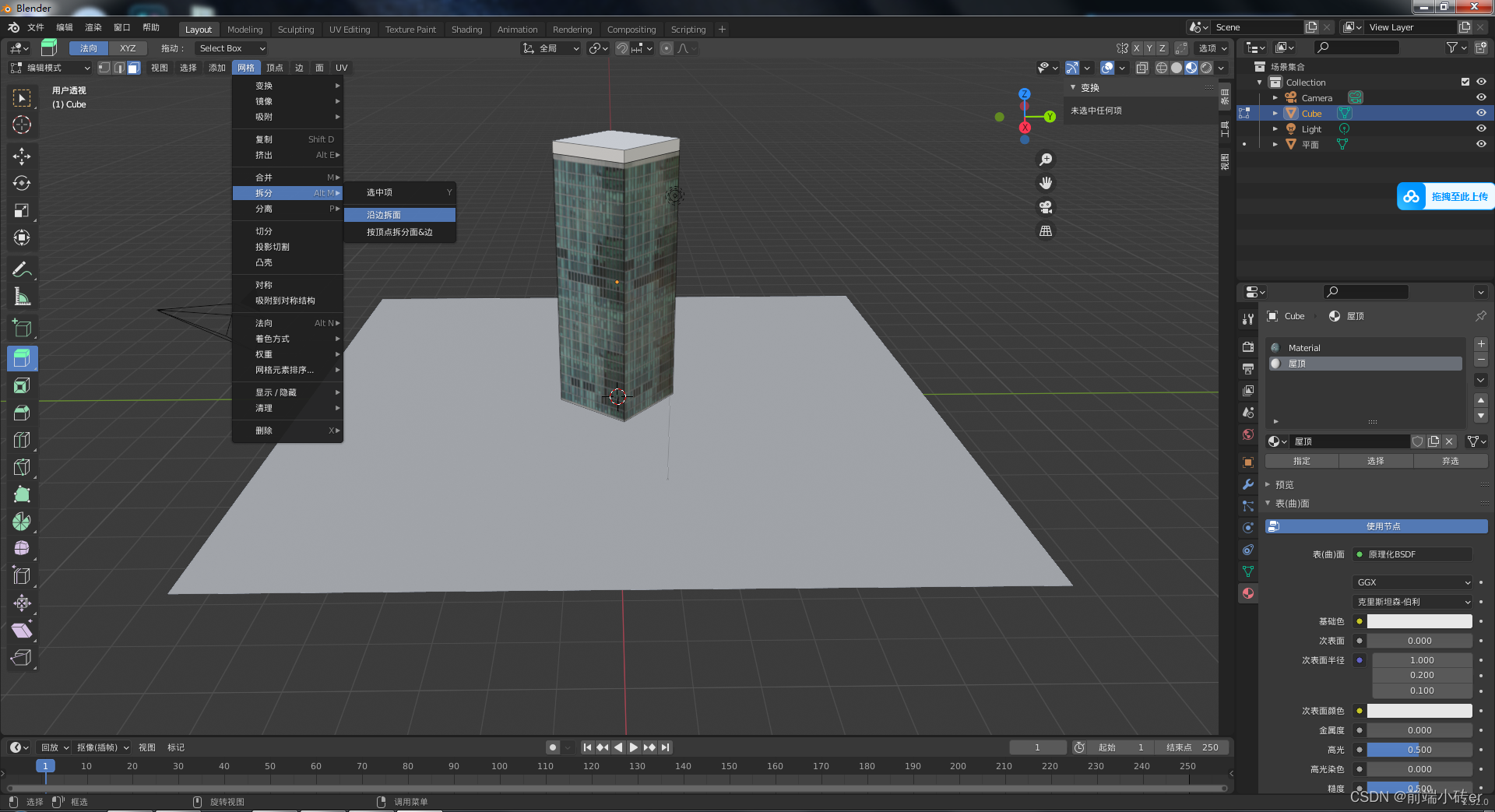Open the Select Box drag dropdown
The image size is (1495, 812).
231,48
